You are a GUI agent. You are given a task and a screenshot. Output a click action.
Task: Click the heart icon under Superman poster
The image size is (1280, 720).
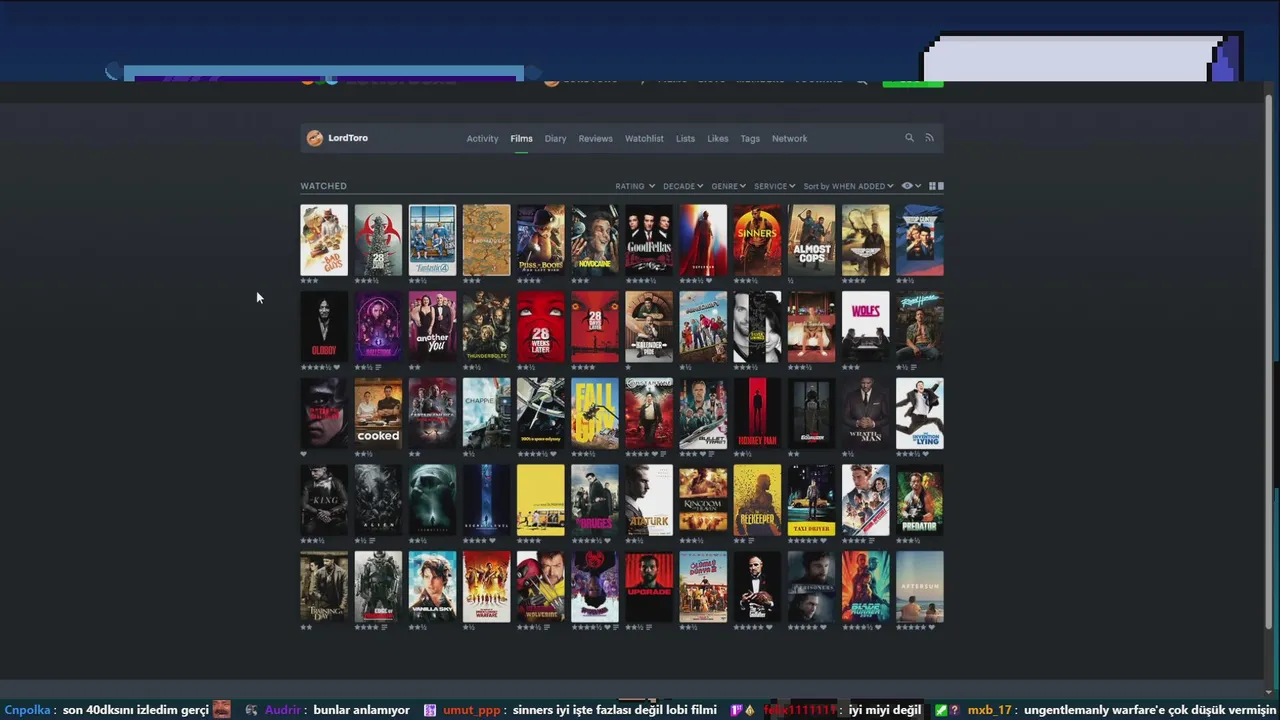709,281
